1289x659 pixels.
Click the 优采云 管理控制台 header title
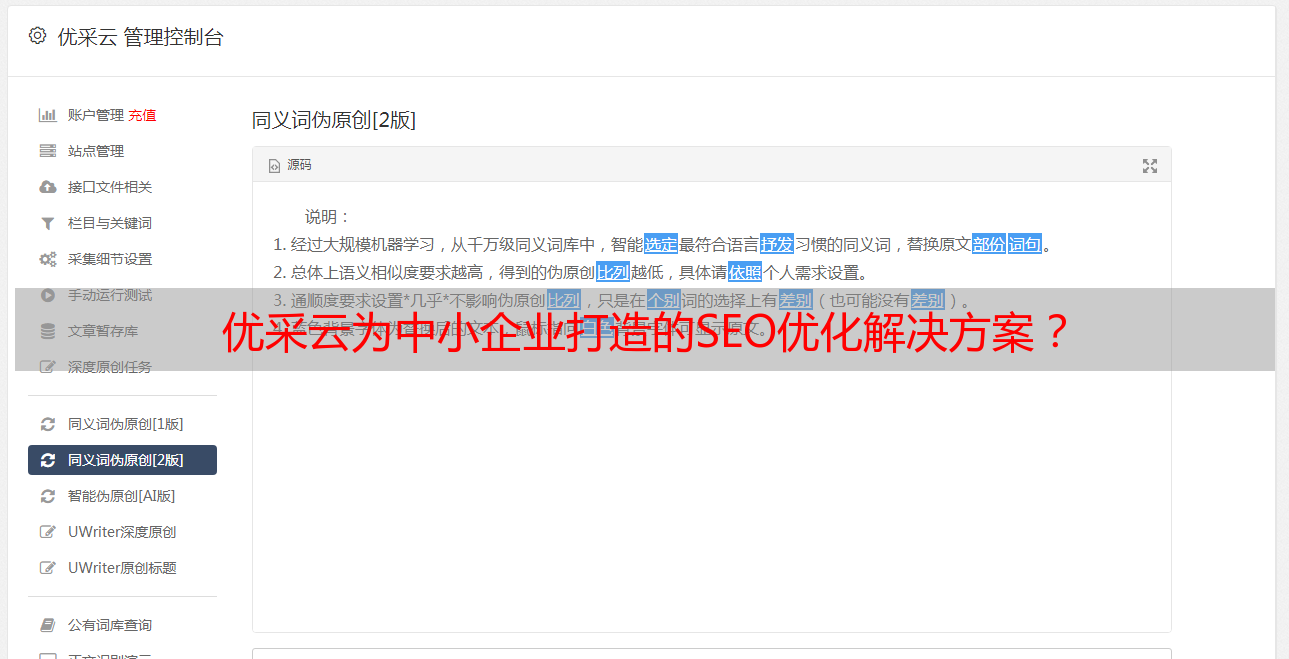141,37
